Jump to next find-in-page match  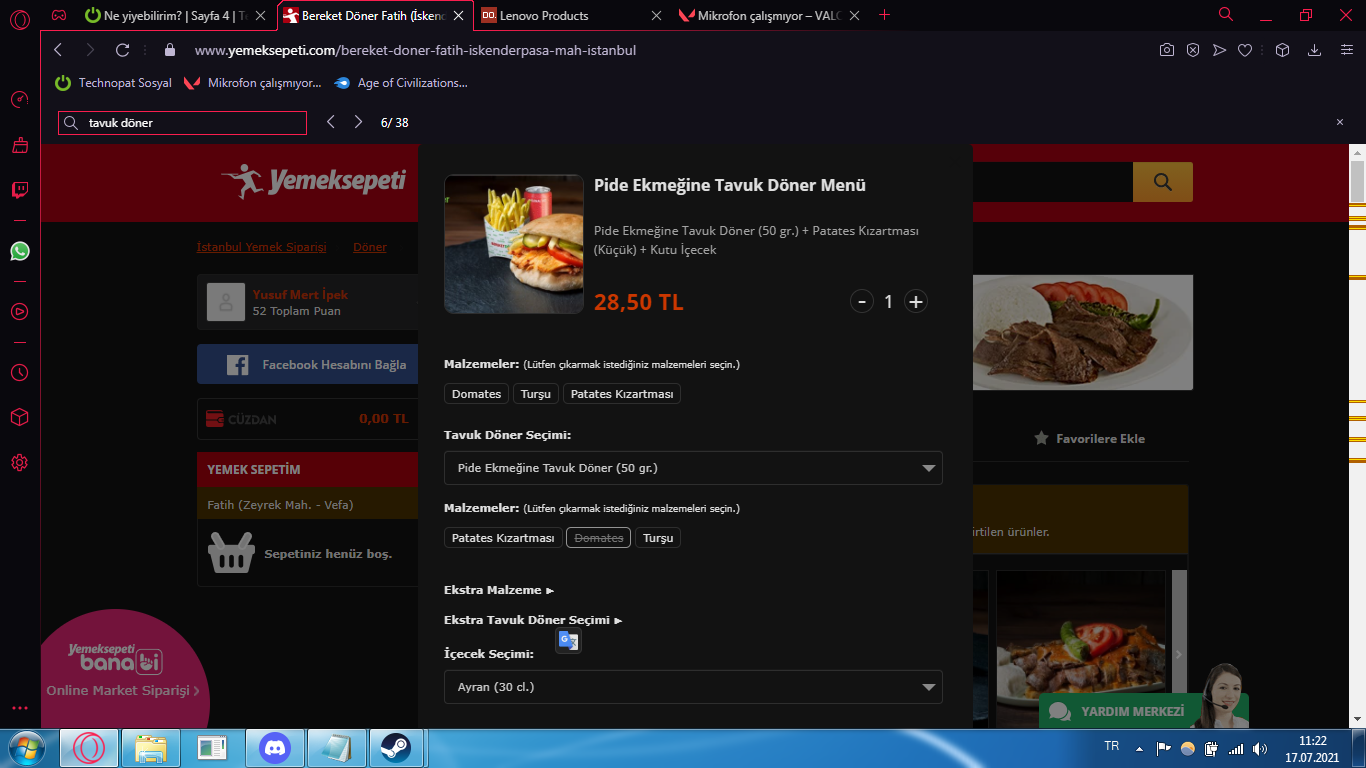coord(359,122)
